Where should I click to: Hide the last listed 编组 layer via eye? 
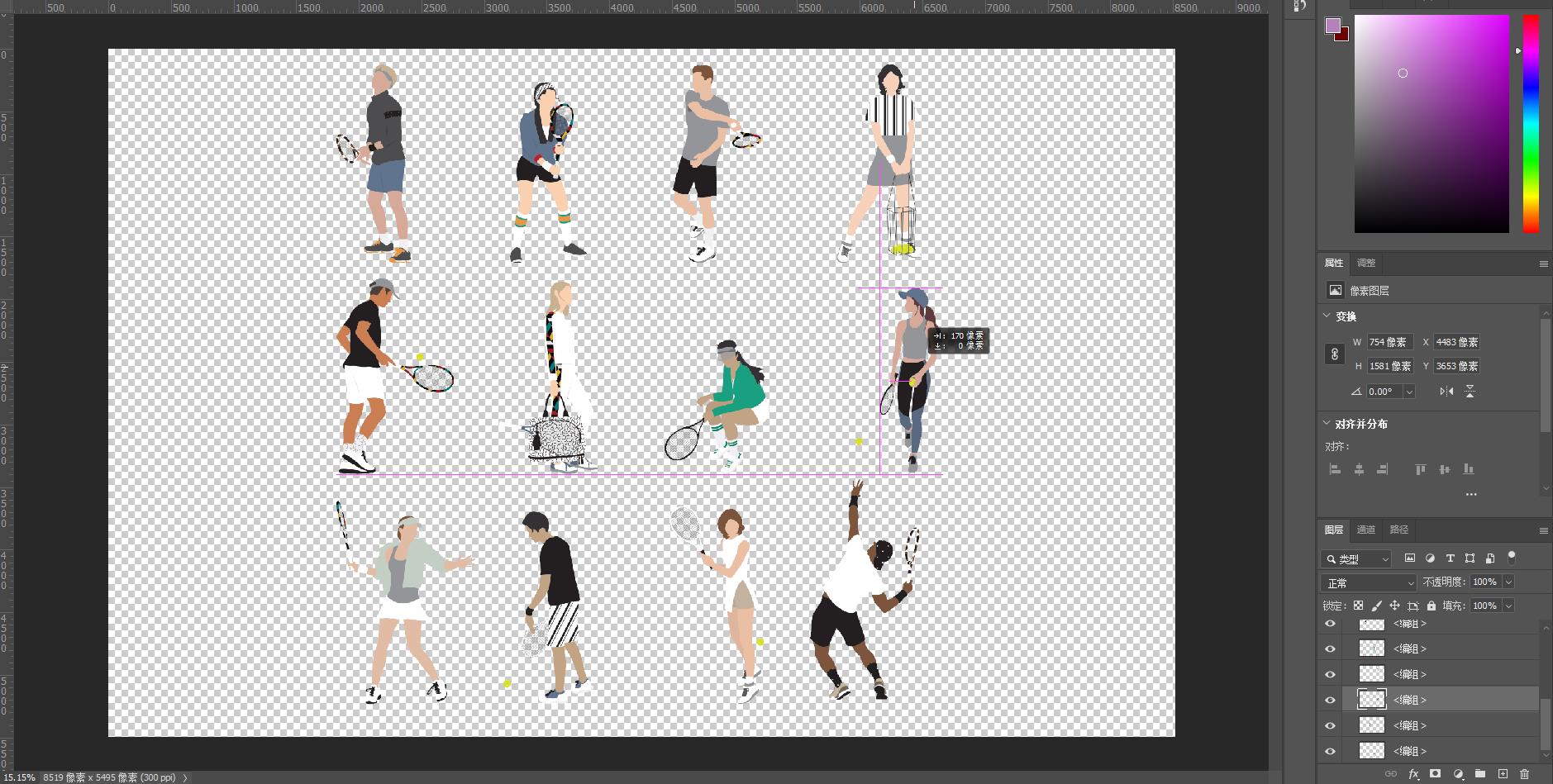click(x=1330, y=751)
